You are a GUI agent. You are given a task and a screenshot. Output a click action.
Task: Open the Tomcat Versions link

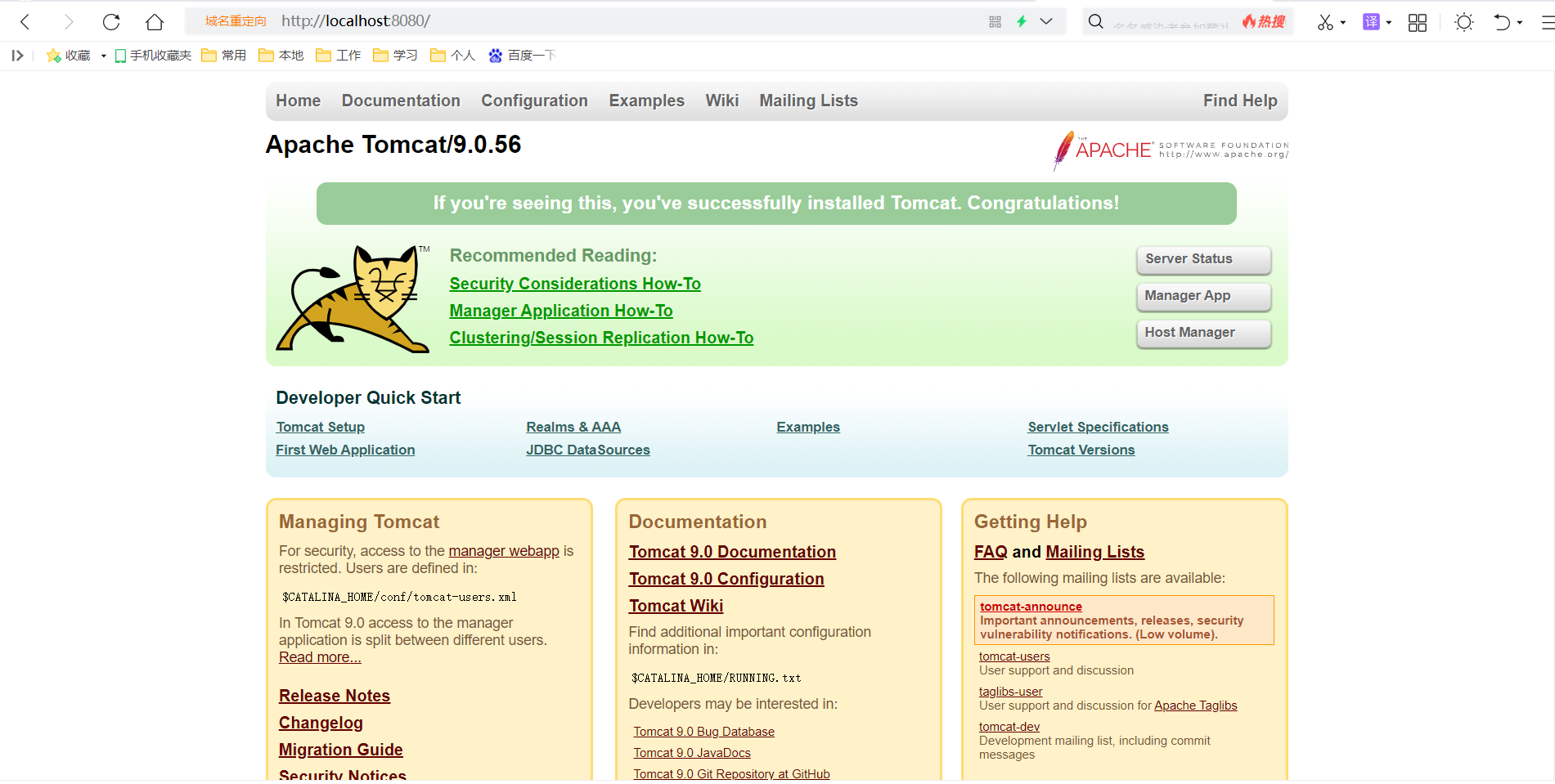(x=1081, y=450)
